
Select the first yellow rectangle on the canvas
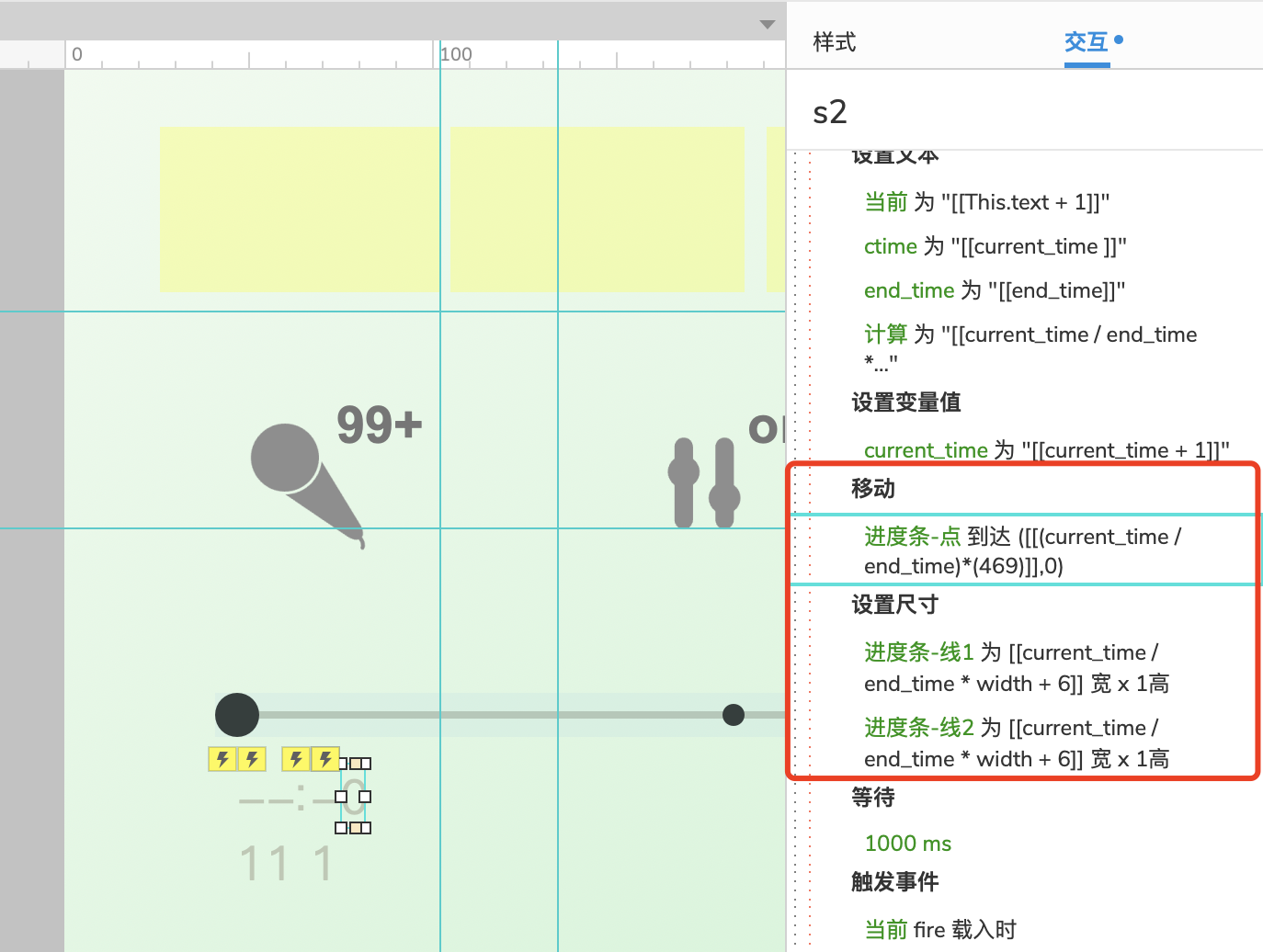click(x=300, y=210)
